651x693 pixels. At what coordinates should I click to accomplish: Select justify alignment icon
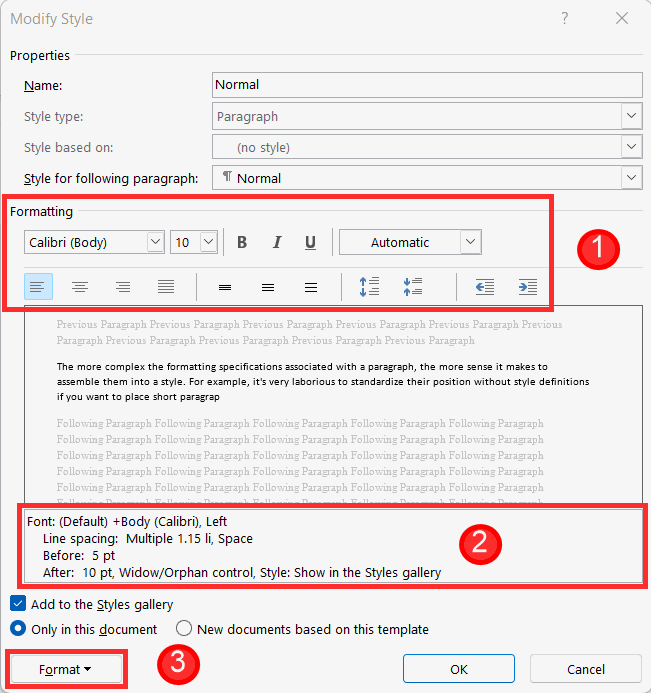(x=166, y=287)
